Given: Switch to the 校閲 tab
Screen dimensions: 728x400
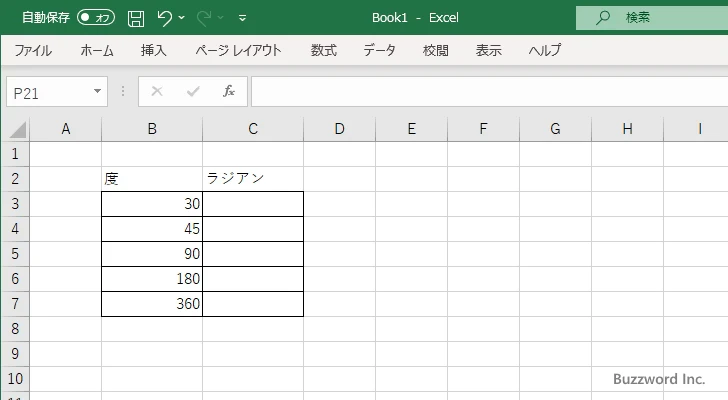Looking at the screenshot, I should tap(436, 50).
